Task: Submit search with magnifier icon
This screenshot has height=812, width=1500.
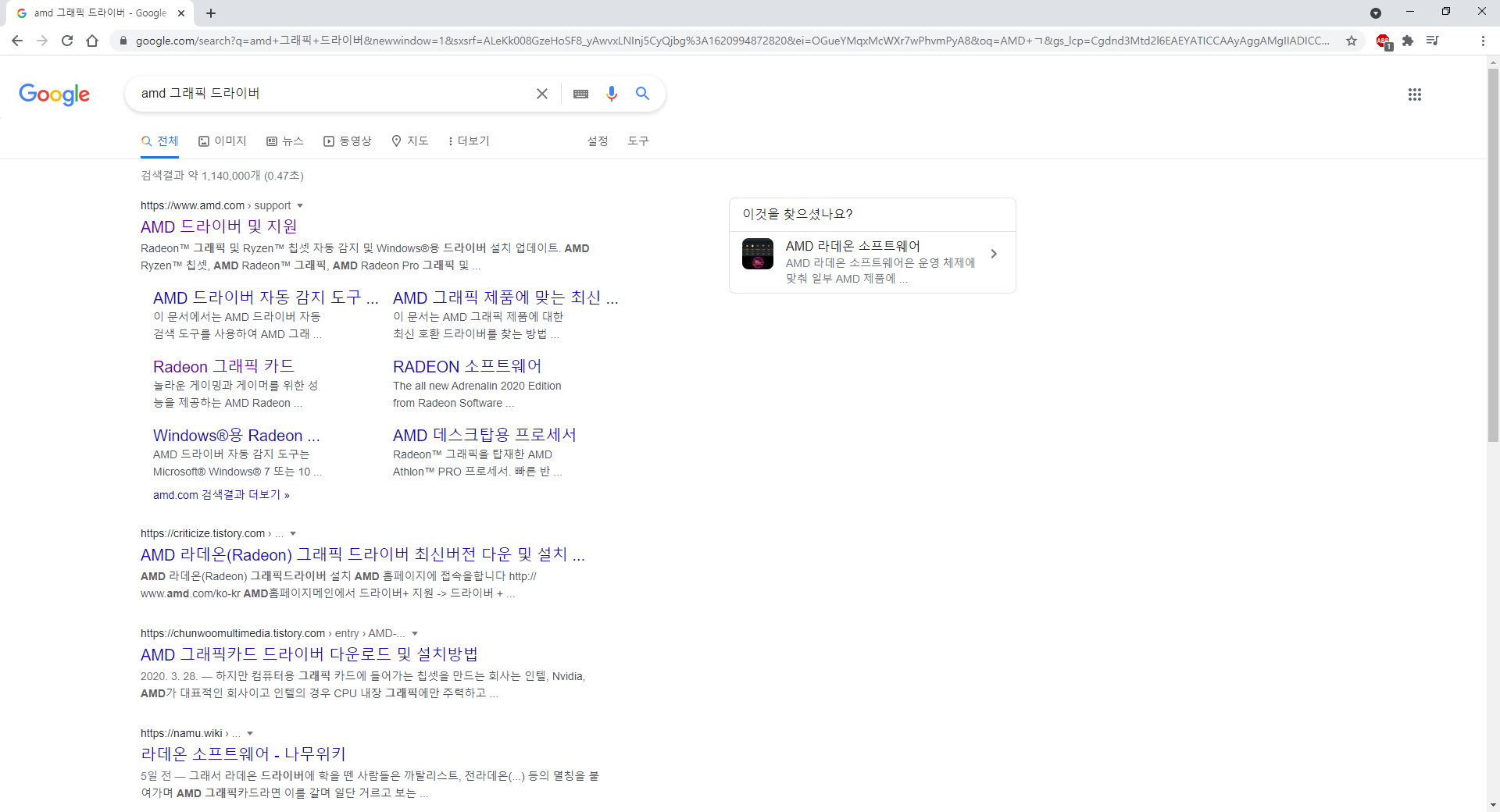Action: 643,94
